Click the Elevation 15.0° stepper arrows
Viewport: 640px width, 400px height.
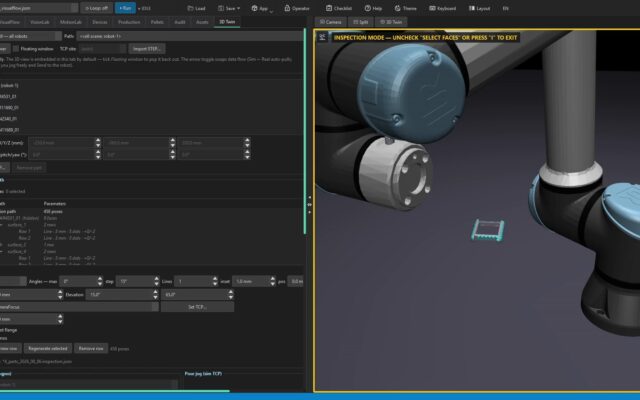point(156,294)
